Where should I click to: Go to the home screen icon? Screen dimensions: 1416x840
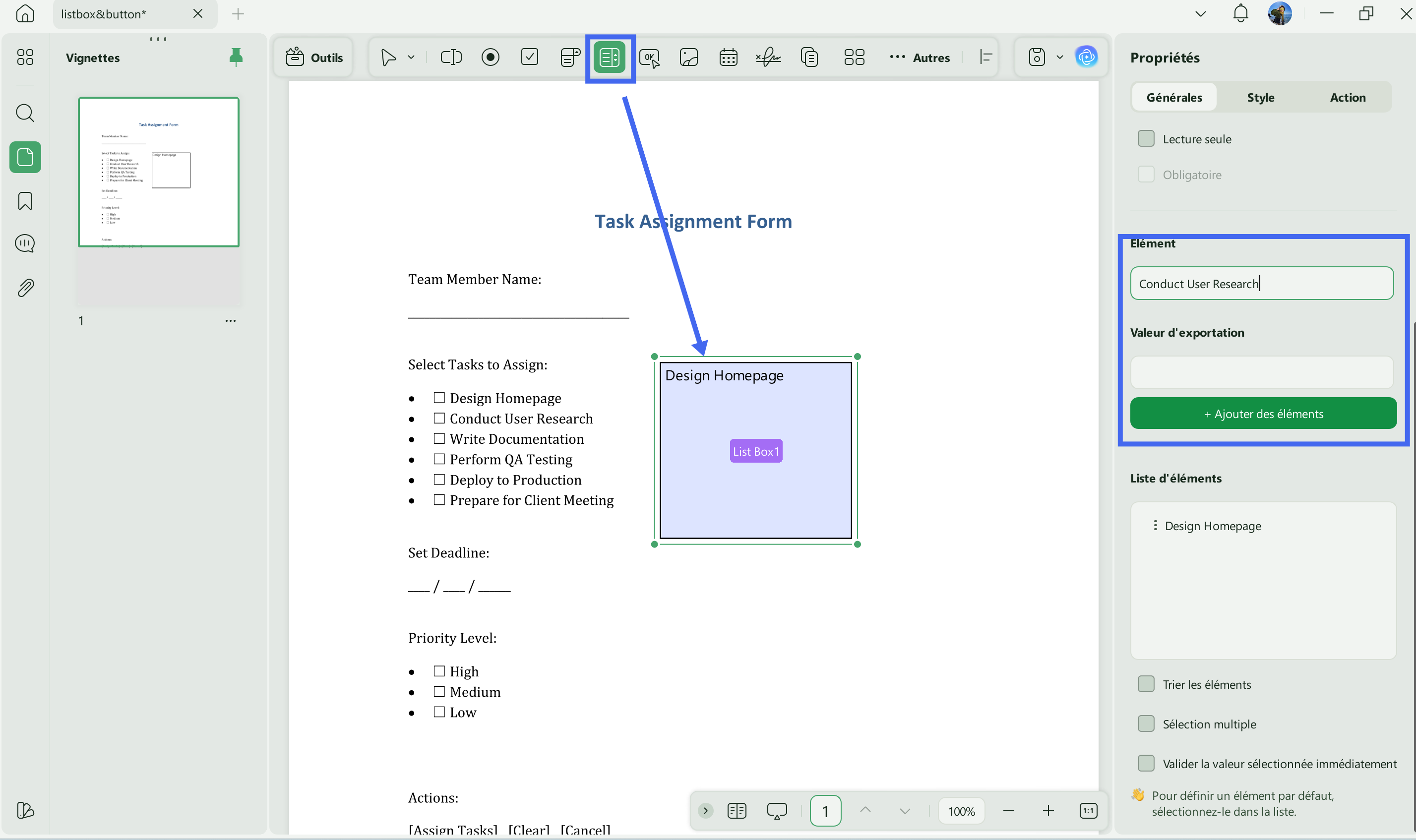tap(25, 13)
